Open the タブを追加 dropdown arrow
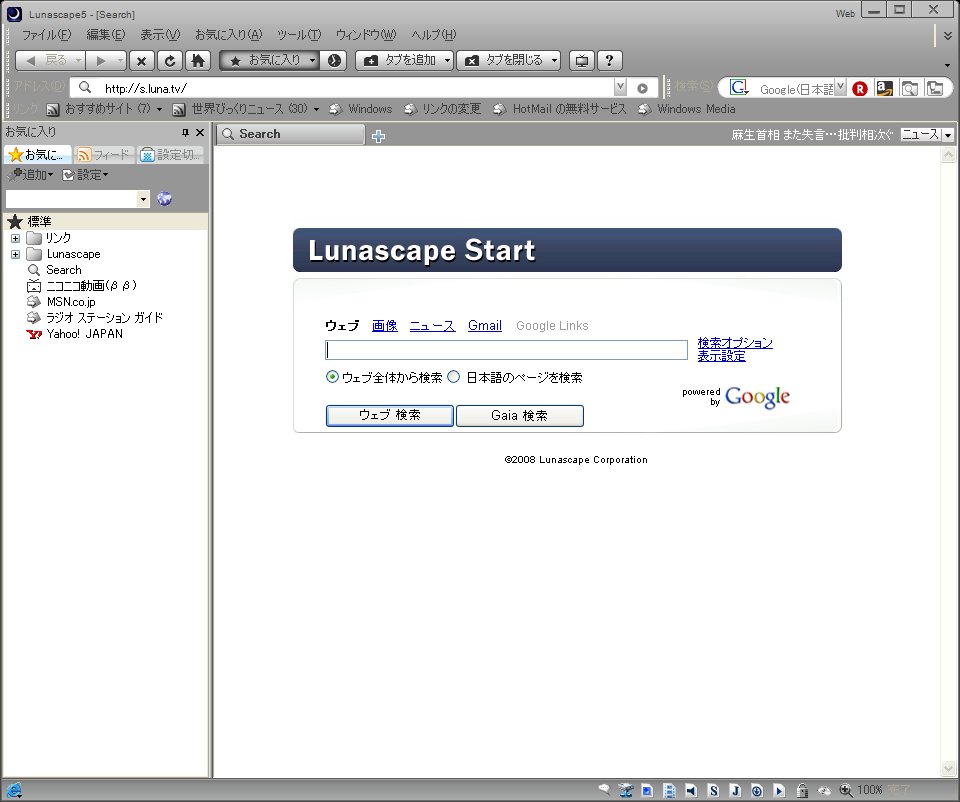The width and height of the screenshot is (960, 802). (447, 61)
